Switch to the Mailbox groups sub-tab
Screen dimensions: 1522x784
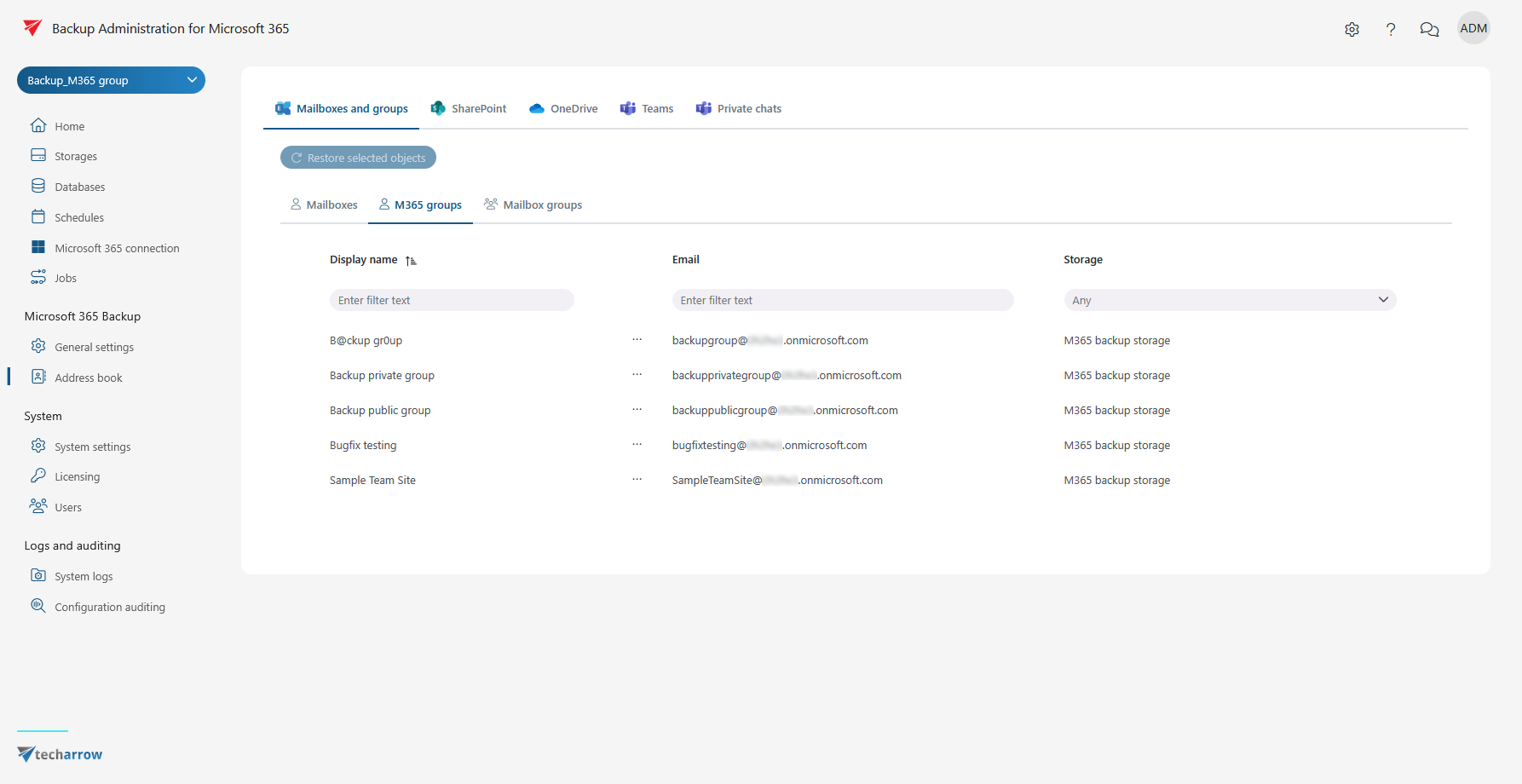533,205
